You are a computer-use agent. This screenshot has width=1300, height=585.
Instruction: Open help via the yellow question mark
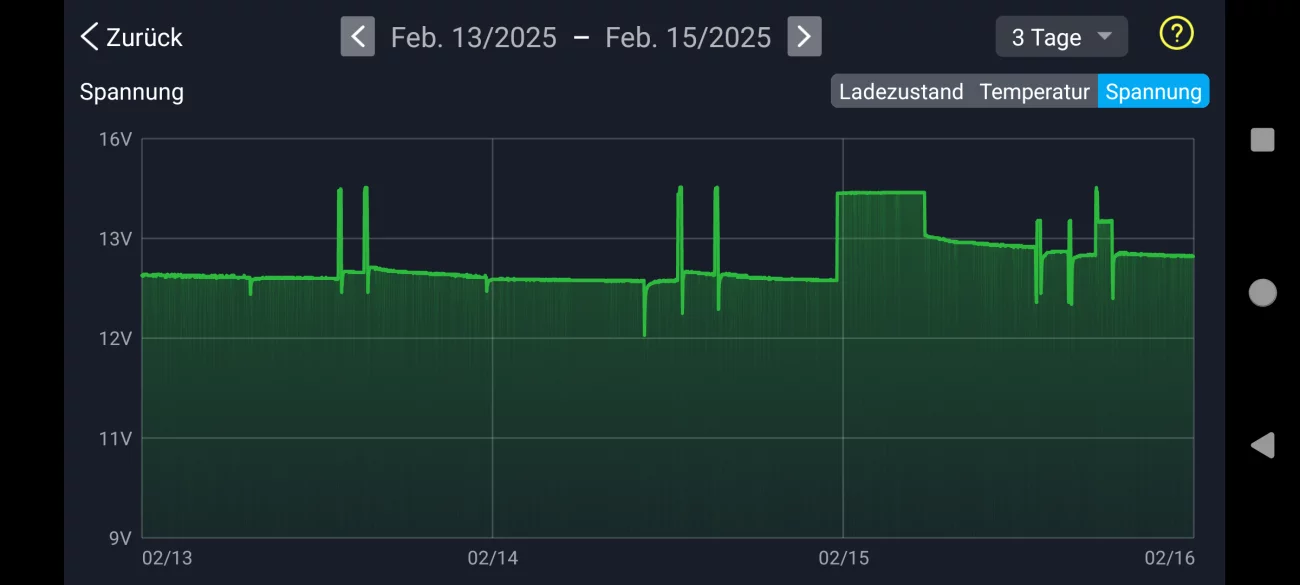pos(1176,34)
